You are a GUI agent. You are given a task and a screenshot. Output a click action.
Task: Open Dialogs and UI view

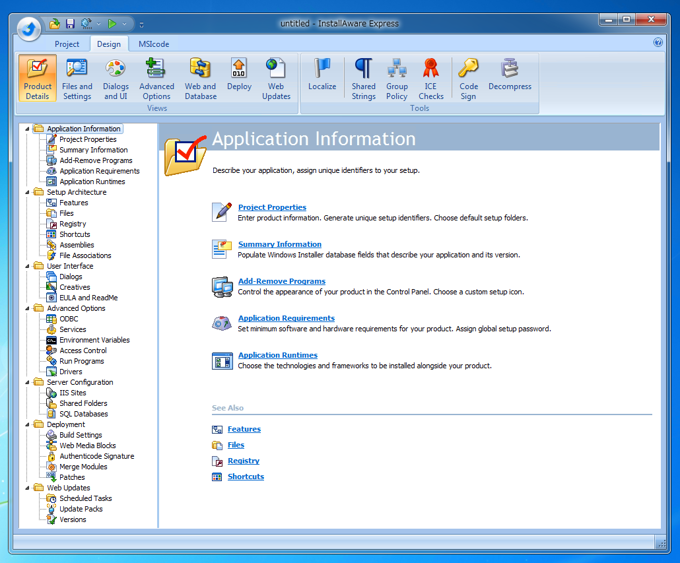pos(115,79)
